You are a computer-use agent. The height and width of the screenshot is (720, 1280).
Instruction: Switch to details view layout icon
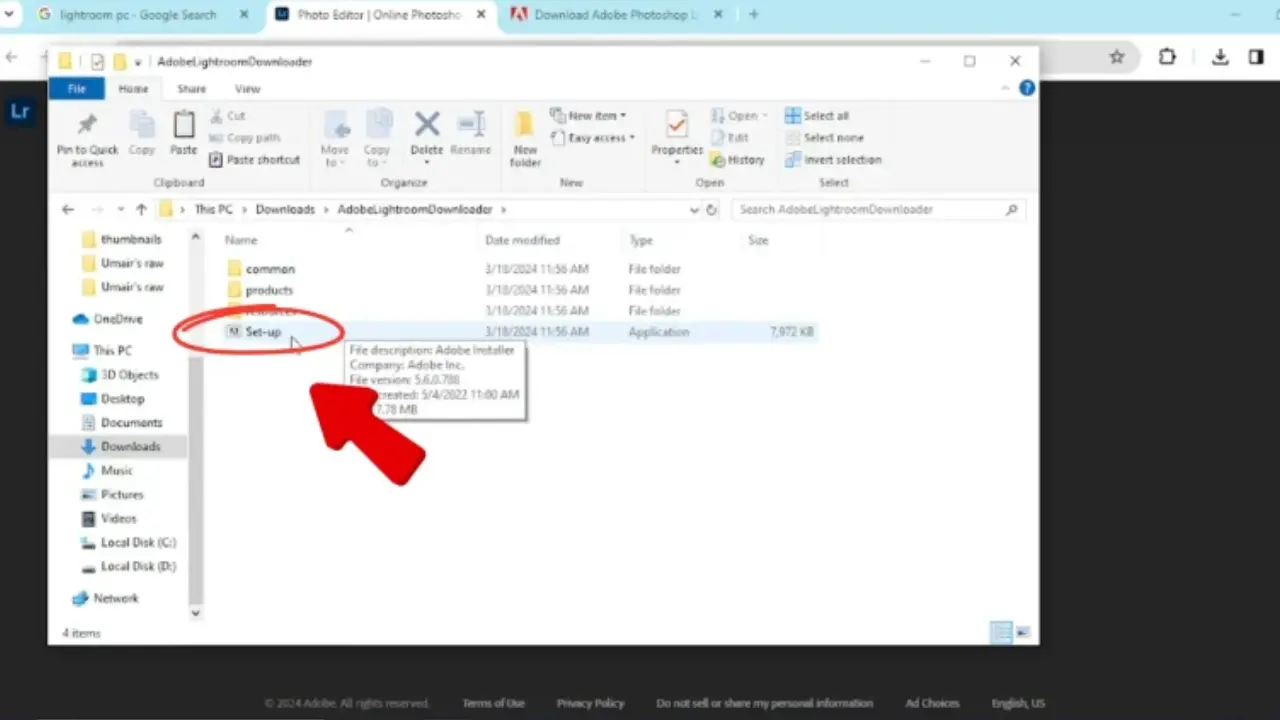point(1001,632)
